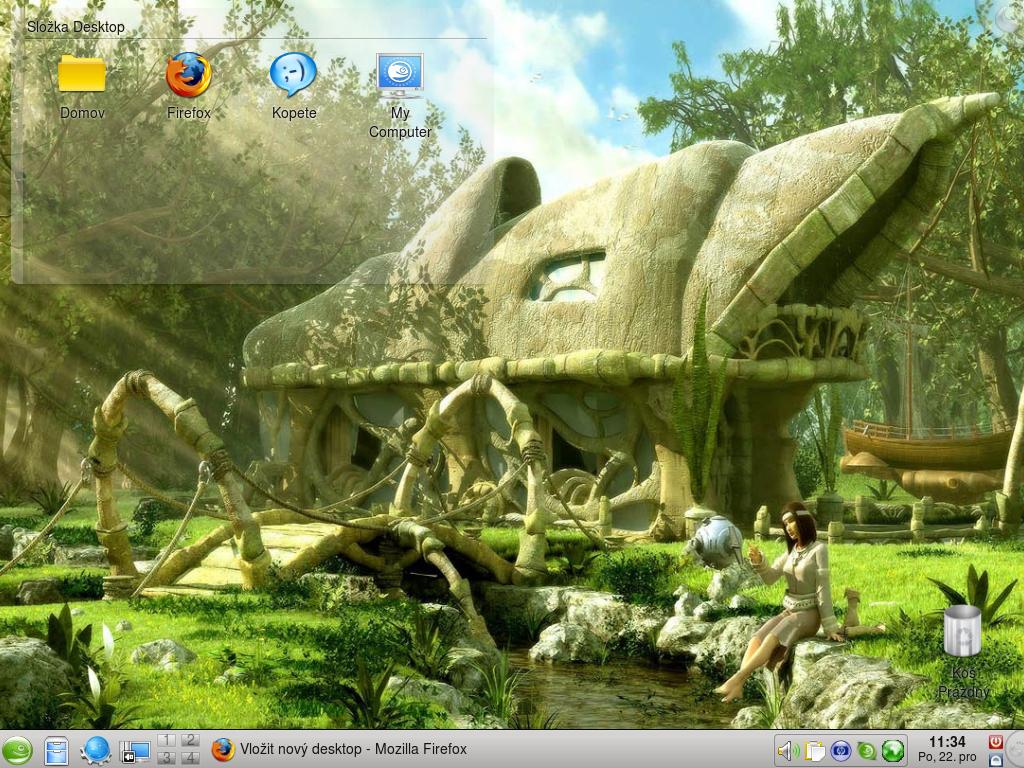
Task: Launch Firefox from the desktop folder
Action: [x=188, y=75]
